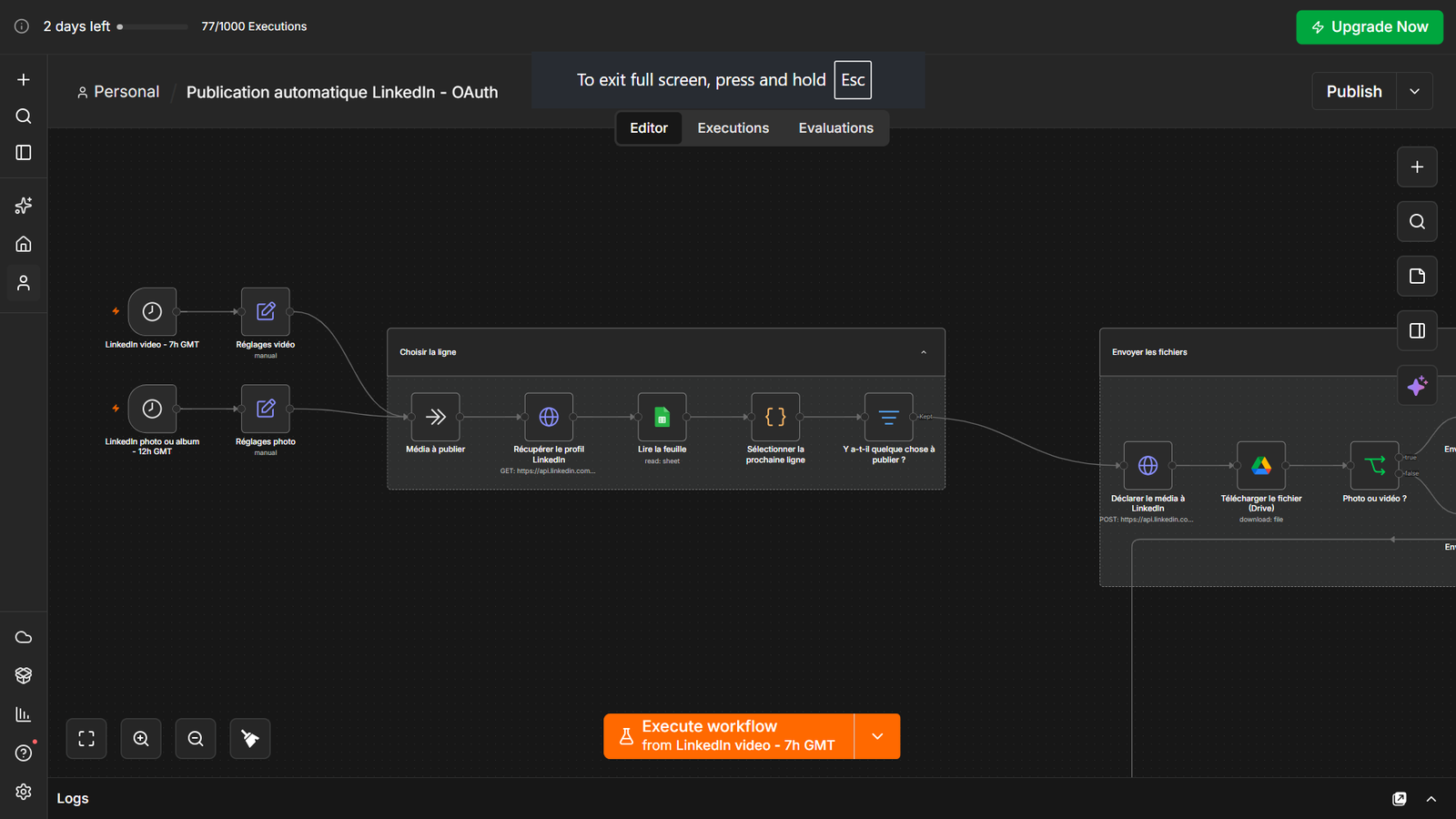
Task: Add a sticky note from right toolbar
Action: (x=1417, y=276)
